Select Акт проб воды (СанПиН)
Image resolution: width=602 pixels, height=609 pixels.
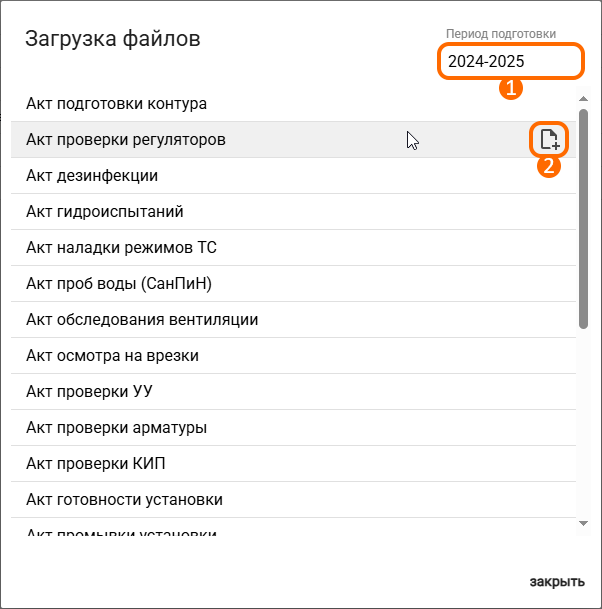[x=293, y=284]
